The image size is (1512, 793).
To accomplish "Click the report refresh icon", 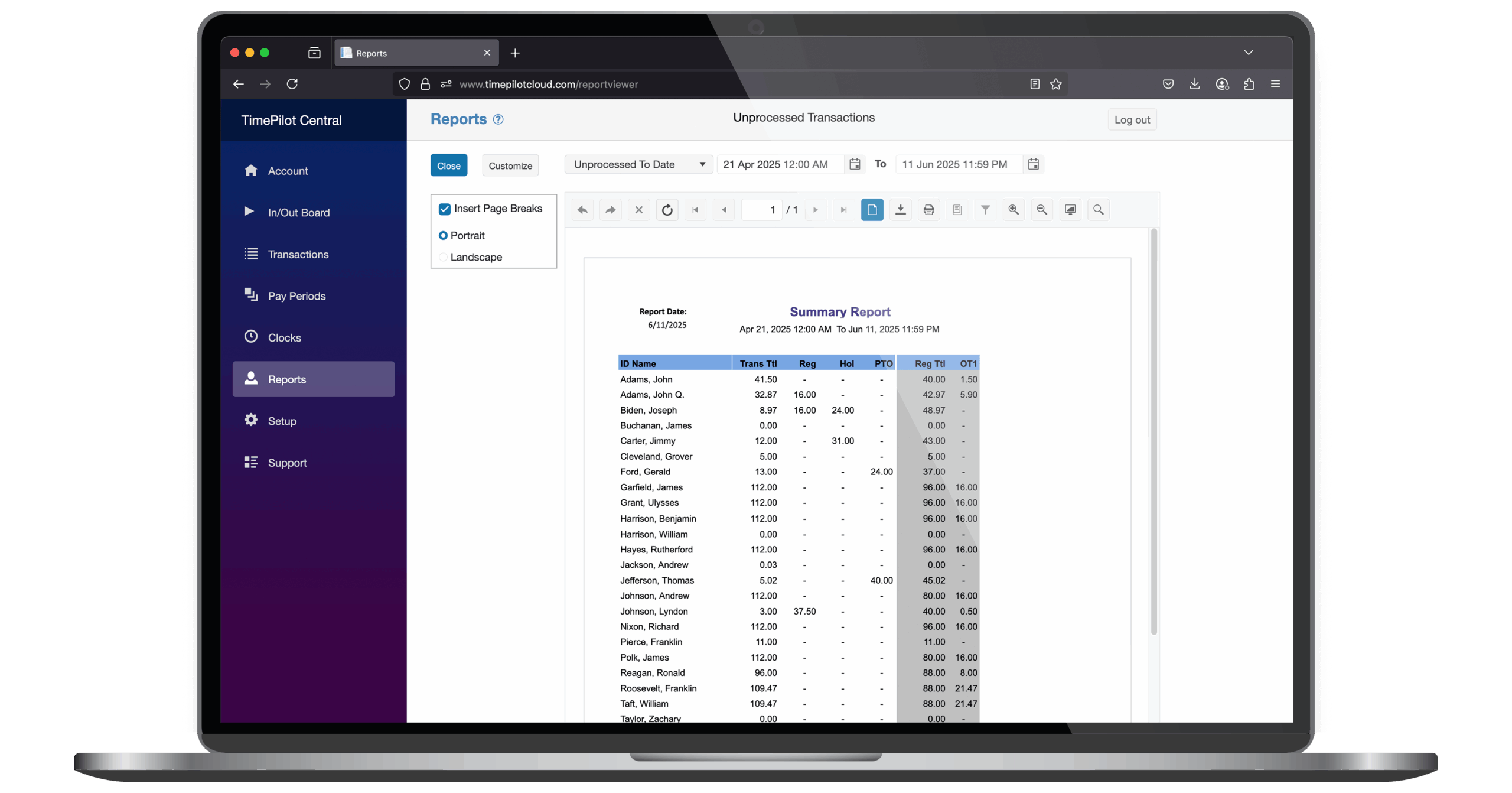I will [x=667, y=210].
